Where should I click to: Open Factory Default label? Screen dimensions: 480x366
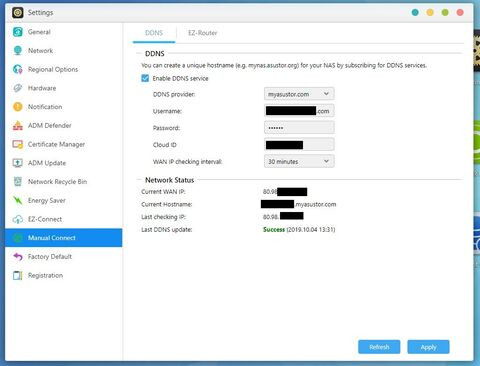[50, 257]
